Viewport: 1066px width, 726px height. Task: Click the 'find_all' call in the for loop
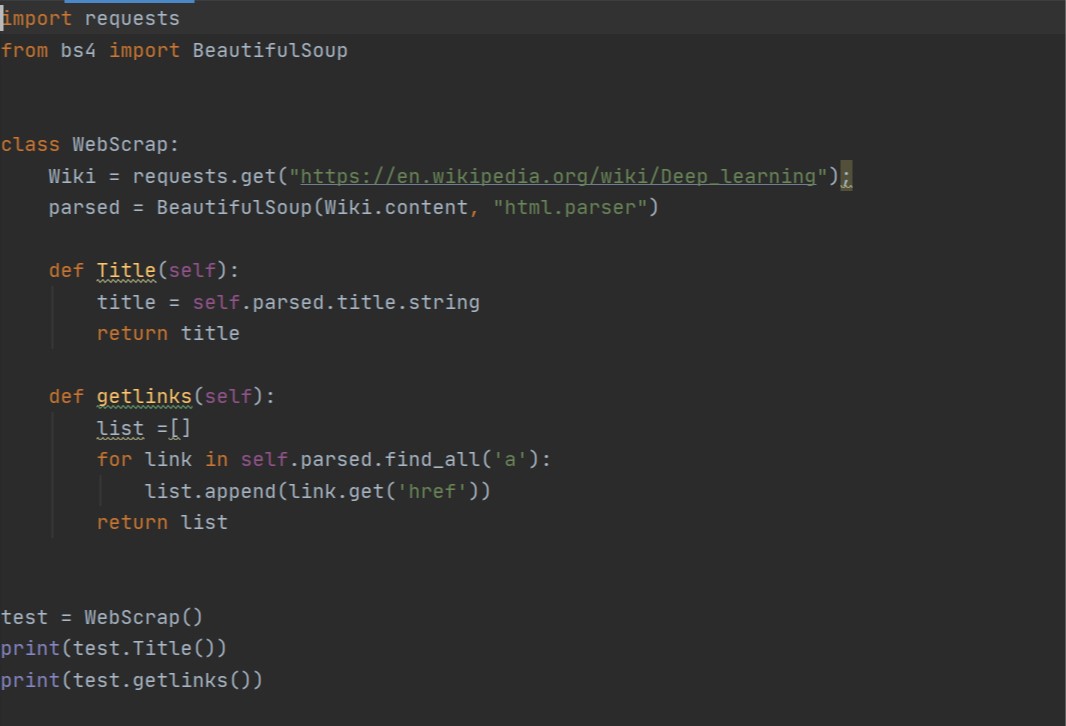tap(432, 460)
